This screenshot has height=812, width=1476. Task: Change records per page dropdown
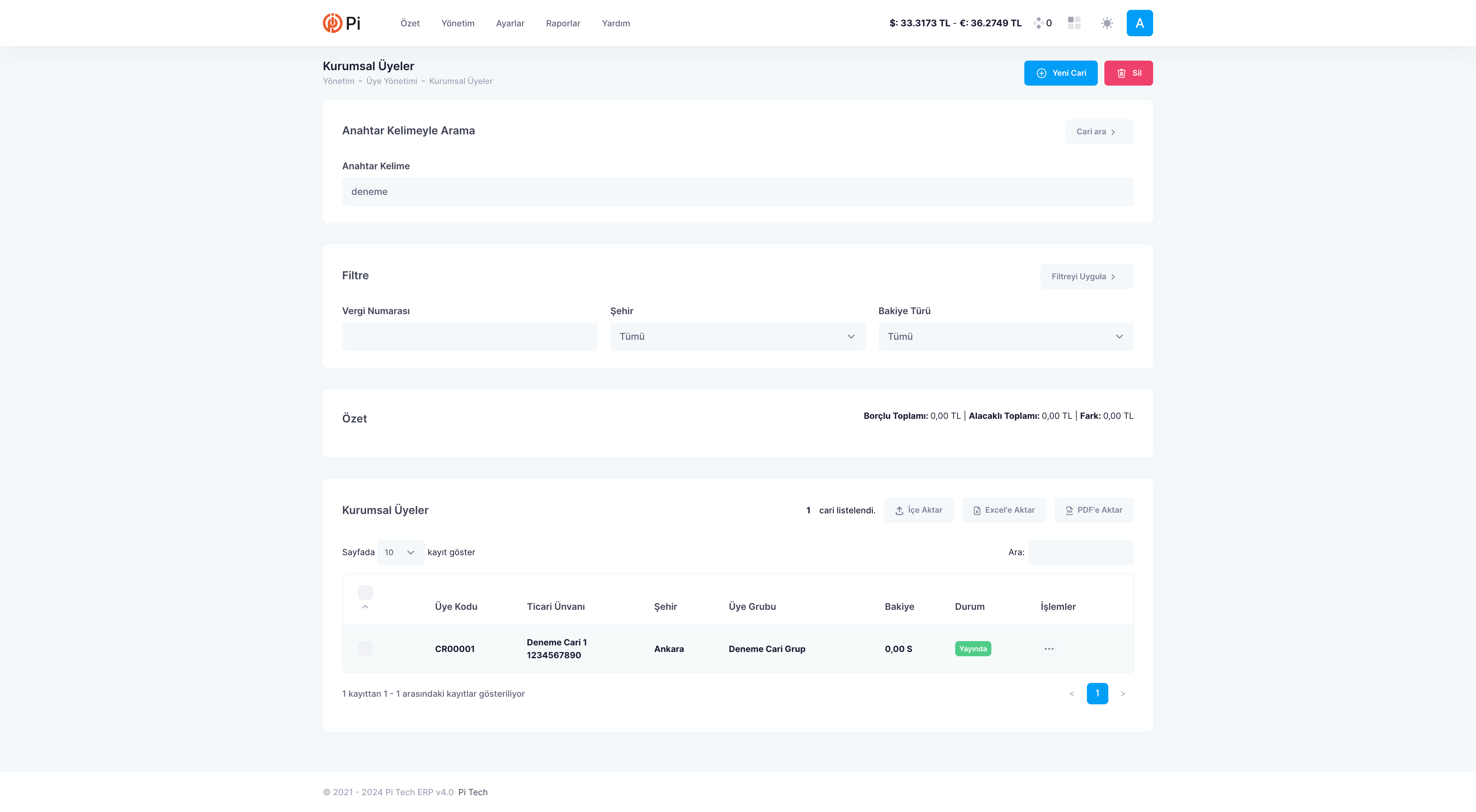coord(401,553)
